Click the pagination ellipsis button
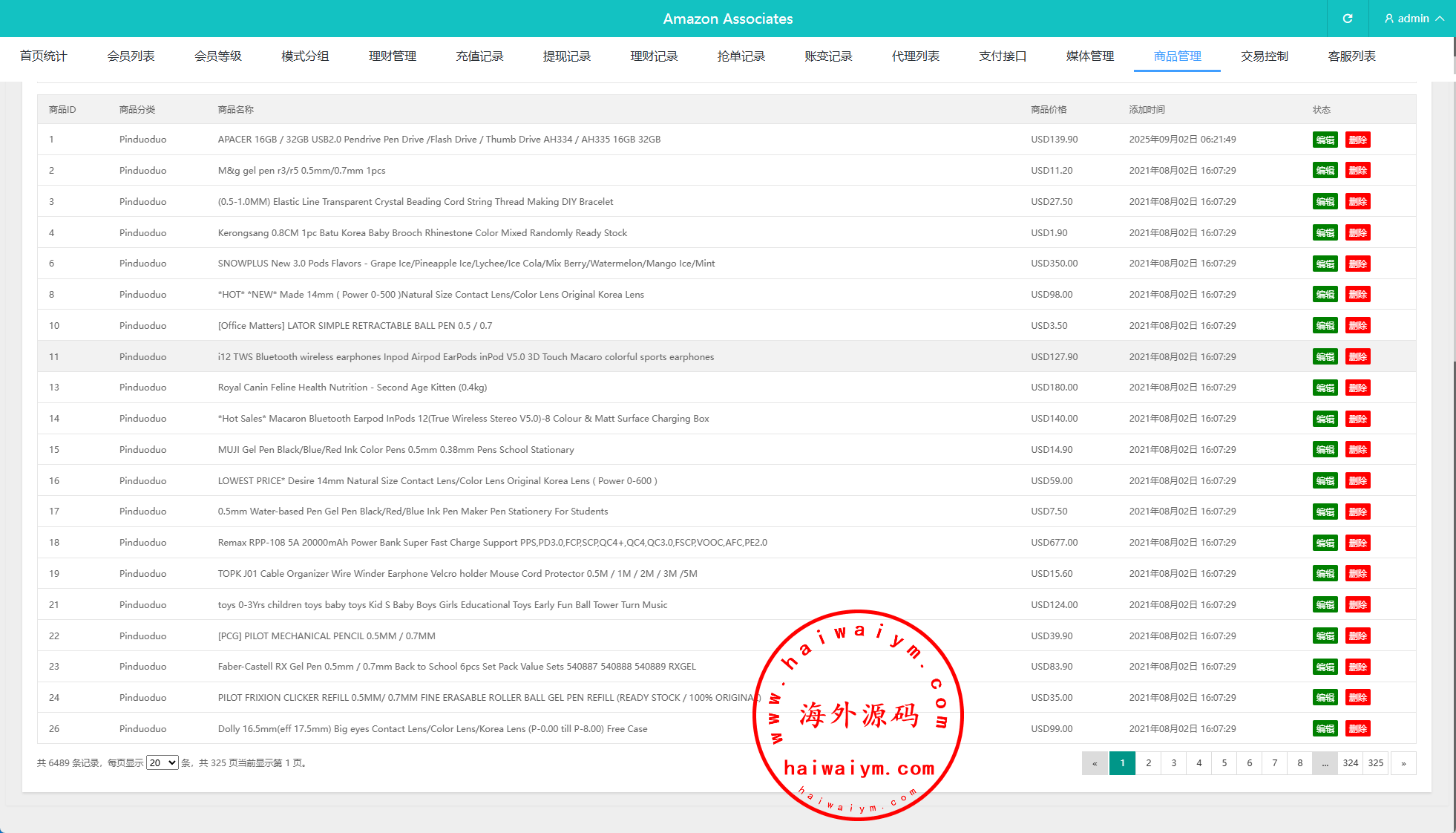Screen dimensions: 1456x833 pyautogui.click(x=1325, y=763)
